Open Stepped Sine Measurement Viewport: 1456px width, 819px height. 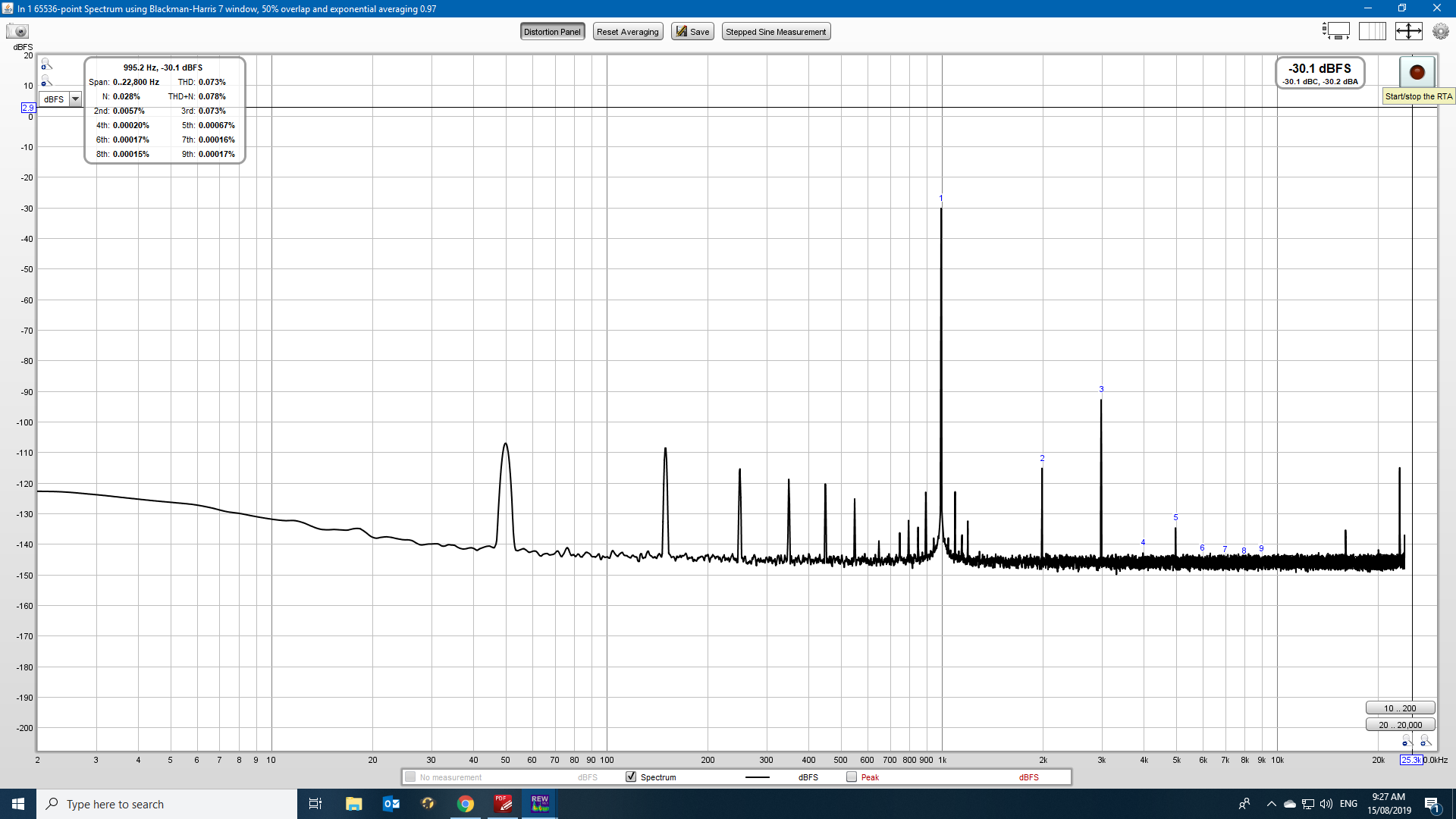776,32
